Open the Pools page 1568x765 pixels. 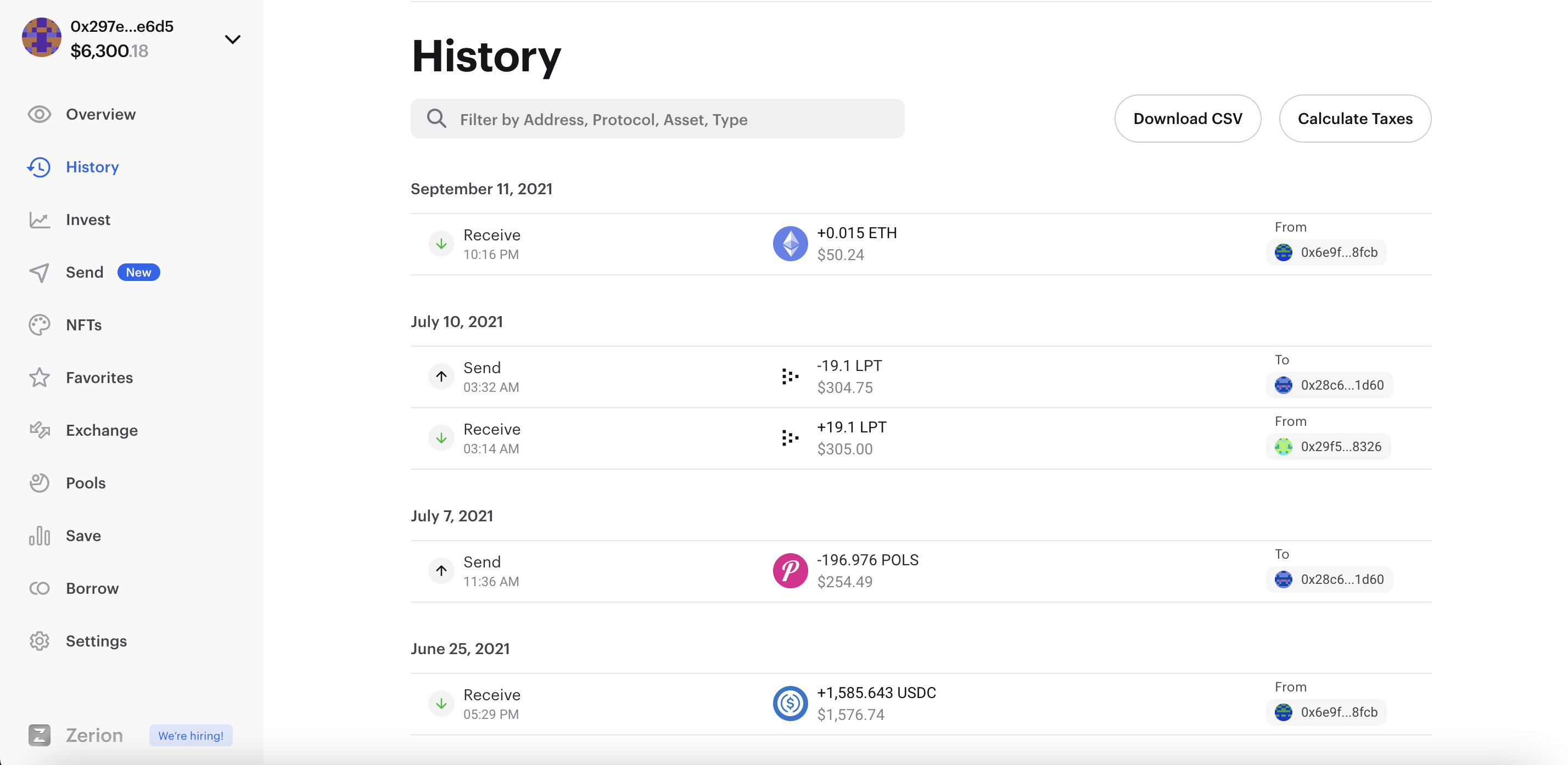tap(85, 483)
